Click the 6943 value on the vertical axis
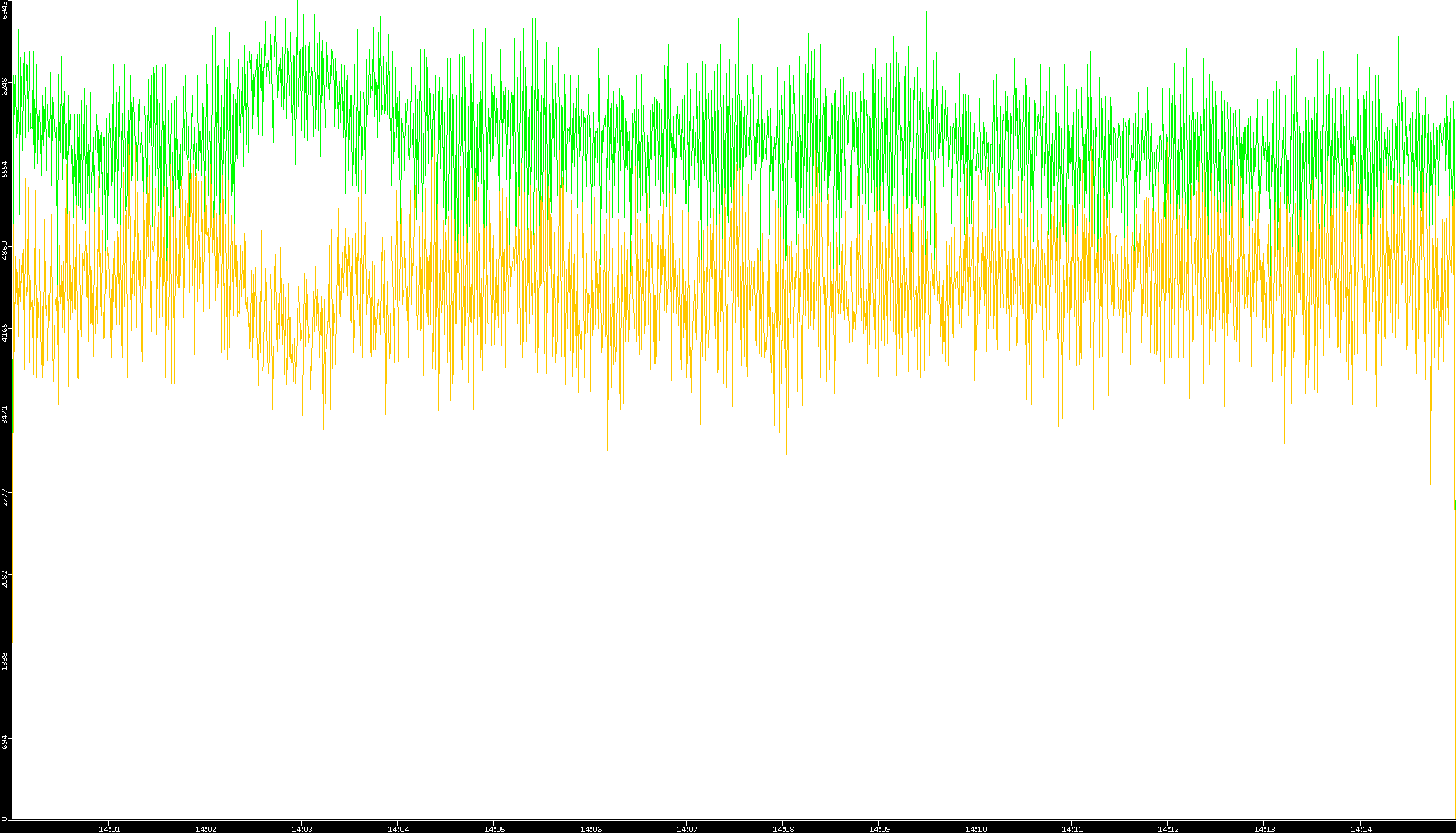Screen dimensions: 1456x833 pos(5,10)
